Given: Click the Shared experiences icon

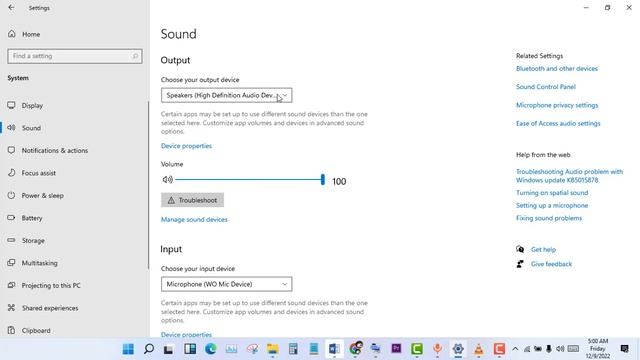Looking at the screenshot, I should pos(11,307).
